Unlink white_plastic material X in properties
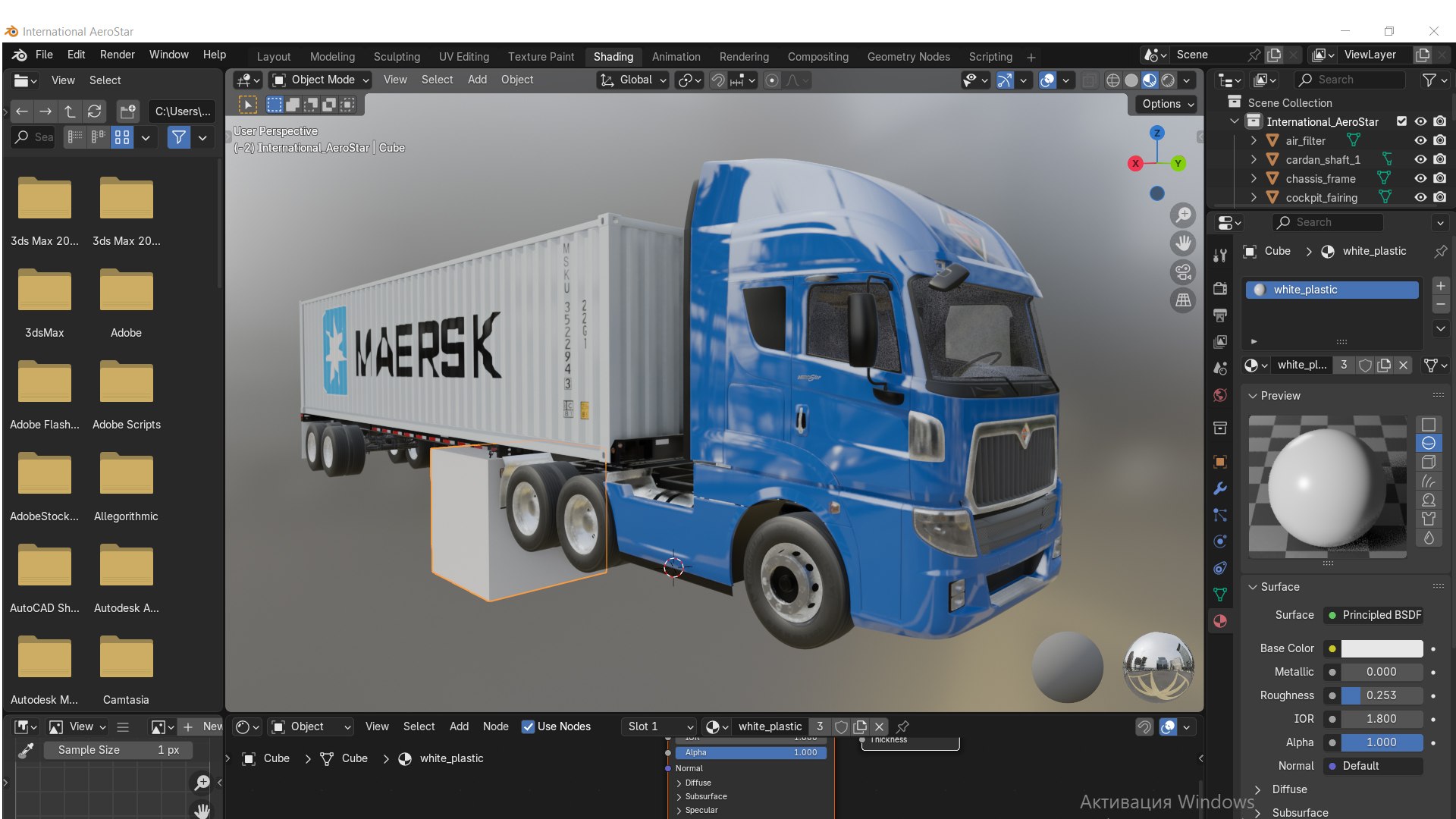This screenshot has height=819, width=1456. click(1404, 366)
